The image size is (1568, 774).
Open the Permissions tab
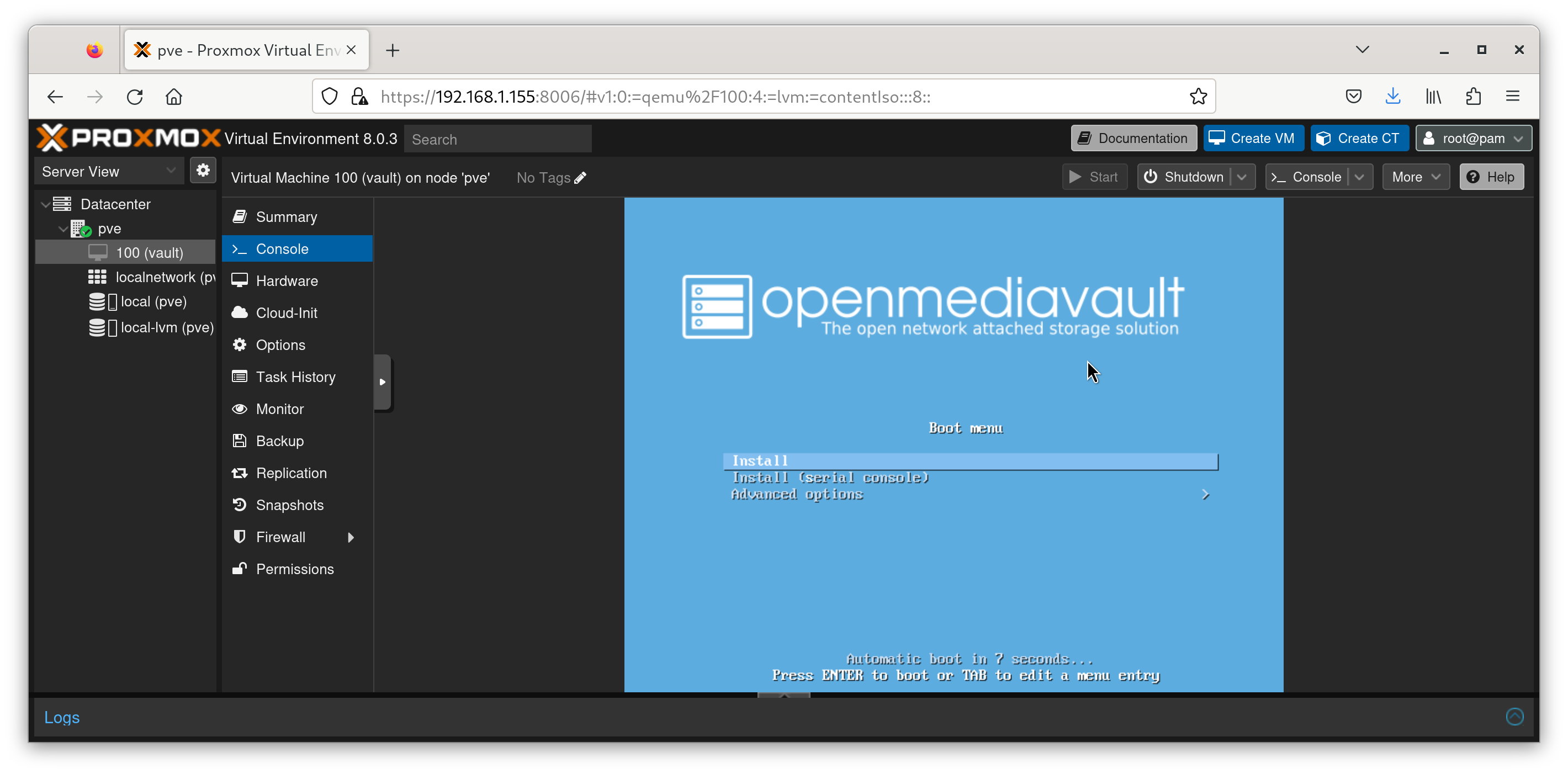[x=298, y=570]
